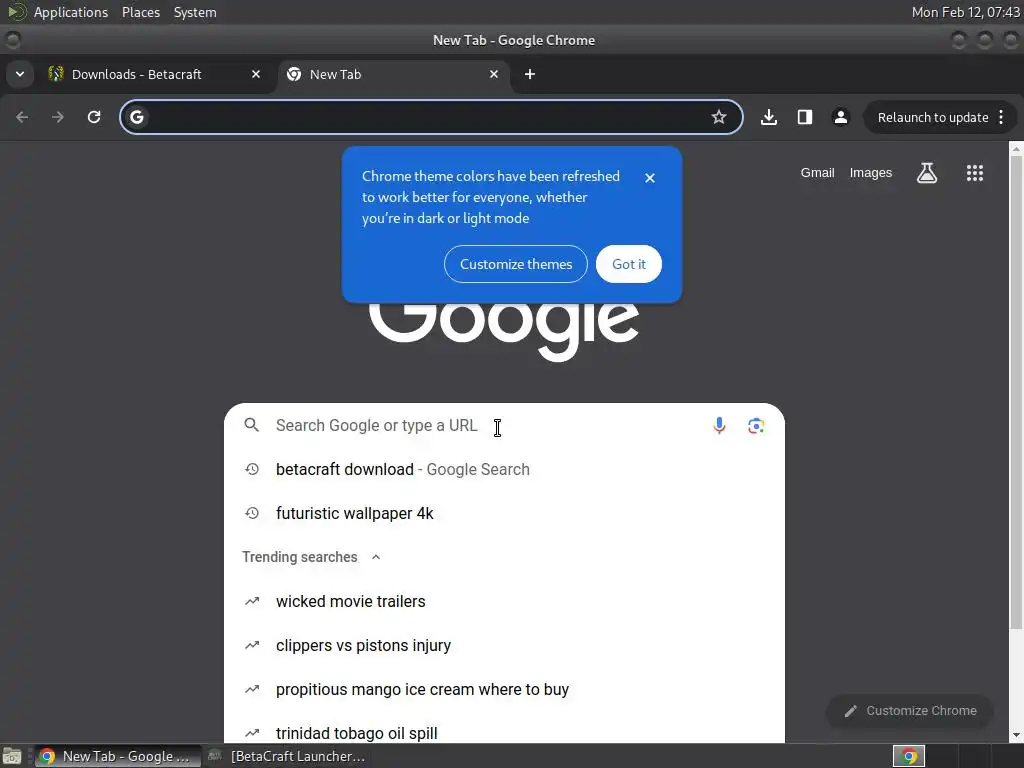Open the Google apps grid

974,172
